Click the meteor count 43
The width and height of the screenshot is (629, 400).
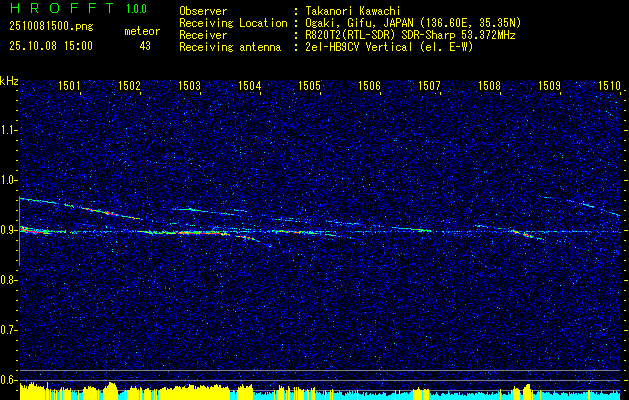click(145, 46)
